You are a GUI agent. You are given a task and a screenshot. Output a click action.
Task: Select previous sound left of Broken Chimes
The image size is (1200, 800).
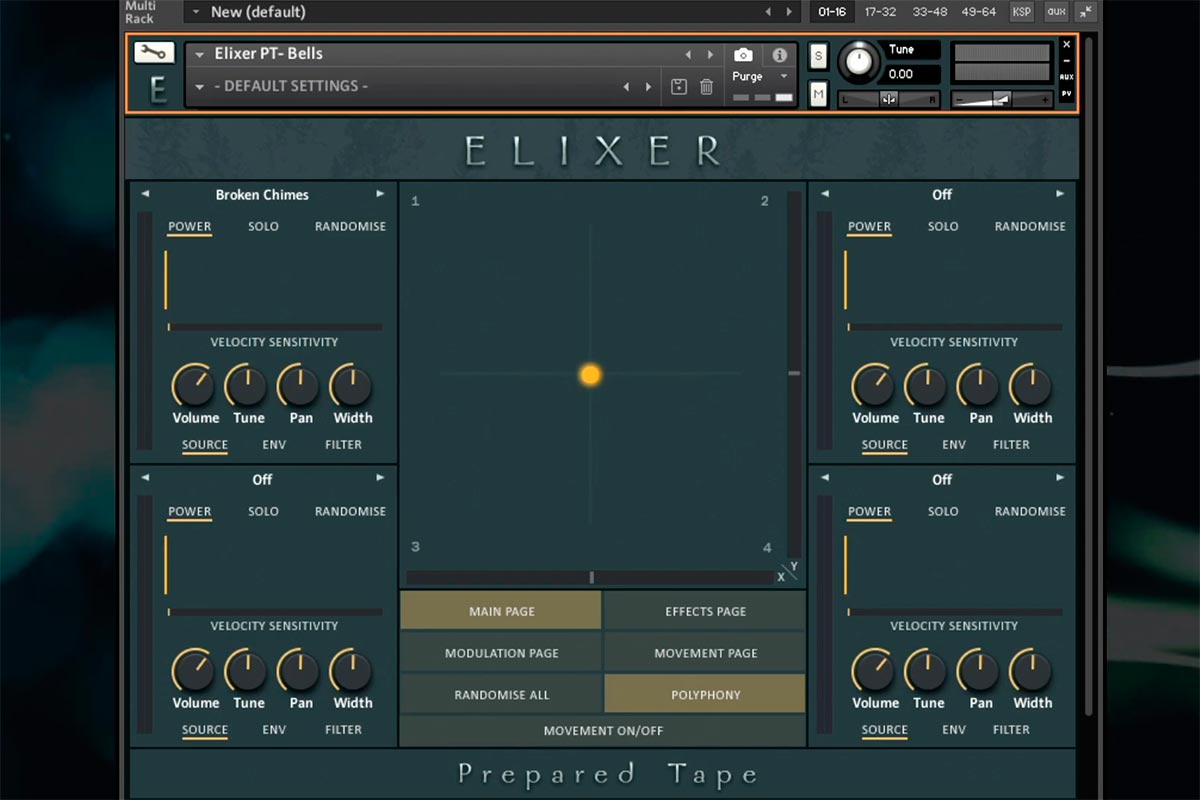pos(145,194)
